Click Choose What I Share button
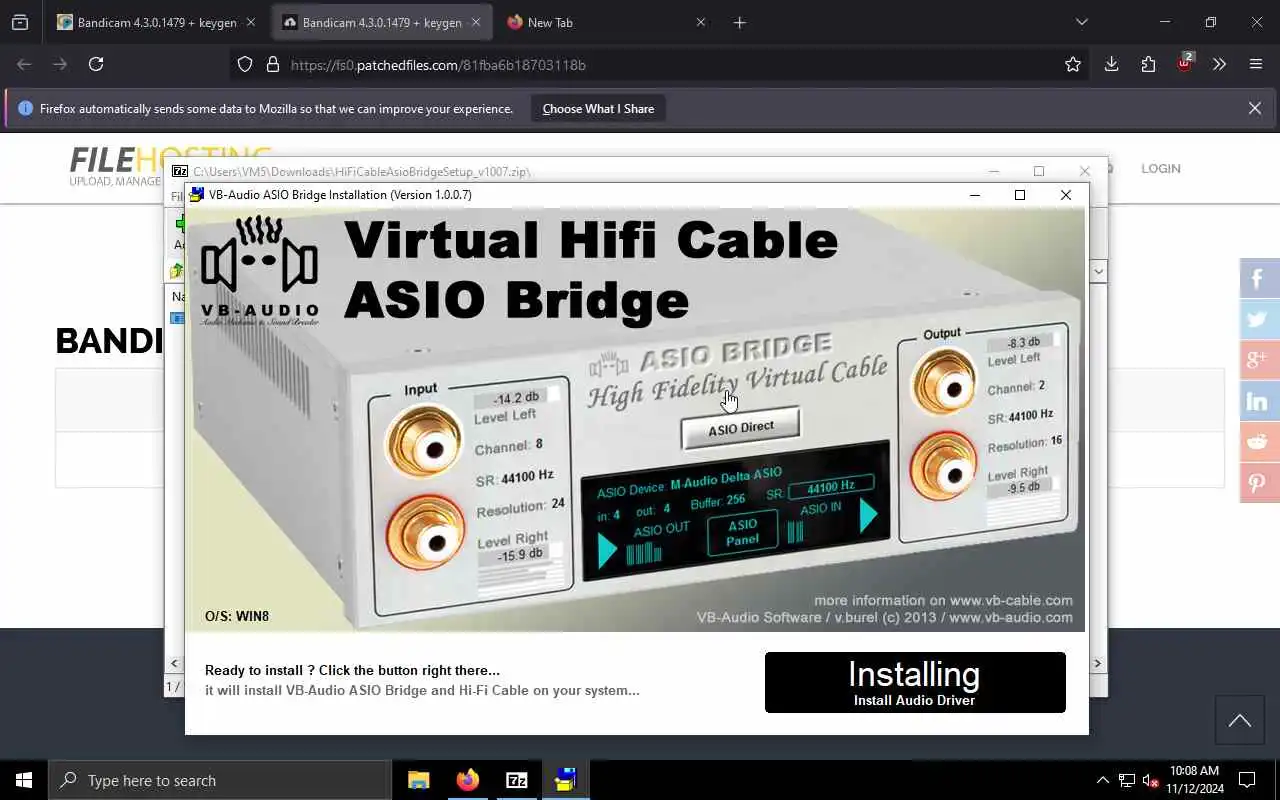The width and height of the screenshot is (1280, 800). (x=598, y=108)
